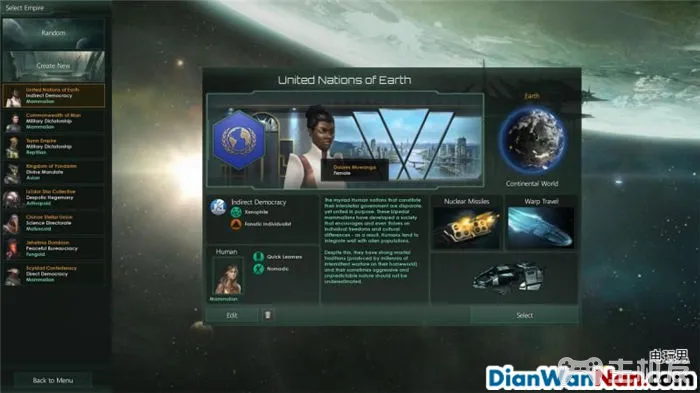Image resolution: width=700 pixels, height=393 pixels.
Task: Click the Xenophile ethic icon
Action: (236, 212)
